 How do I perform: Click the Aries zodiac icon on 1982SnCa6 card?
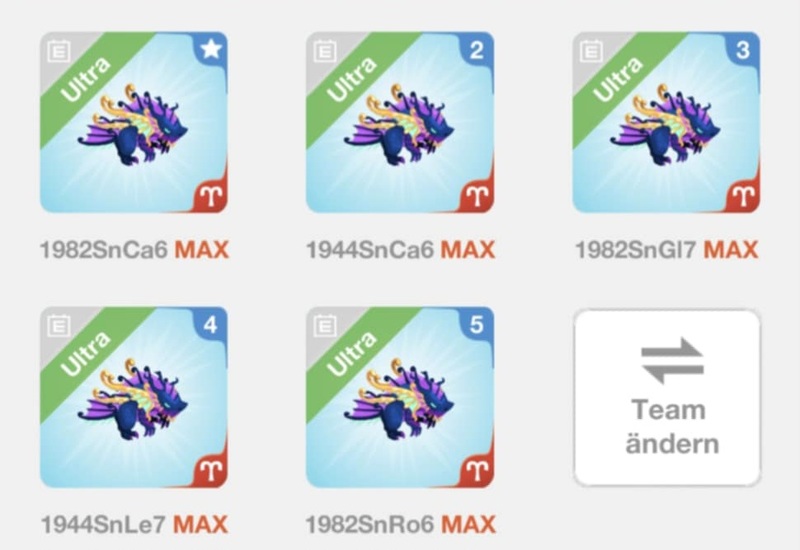pos(212,196)
